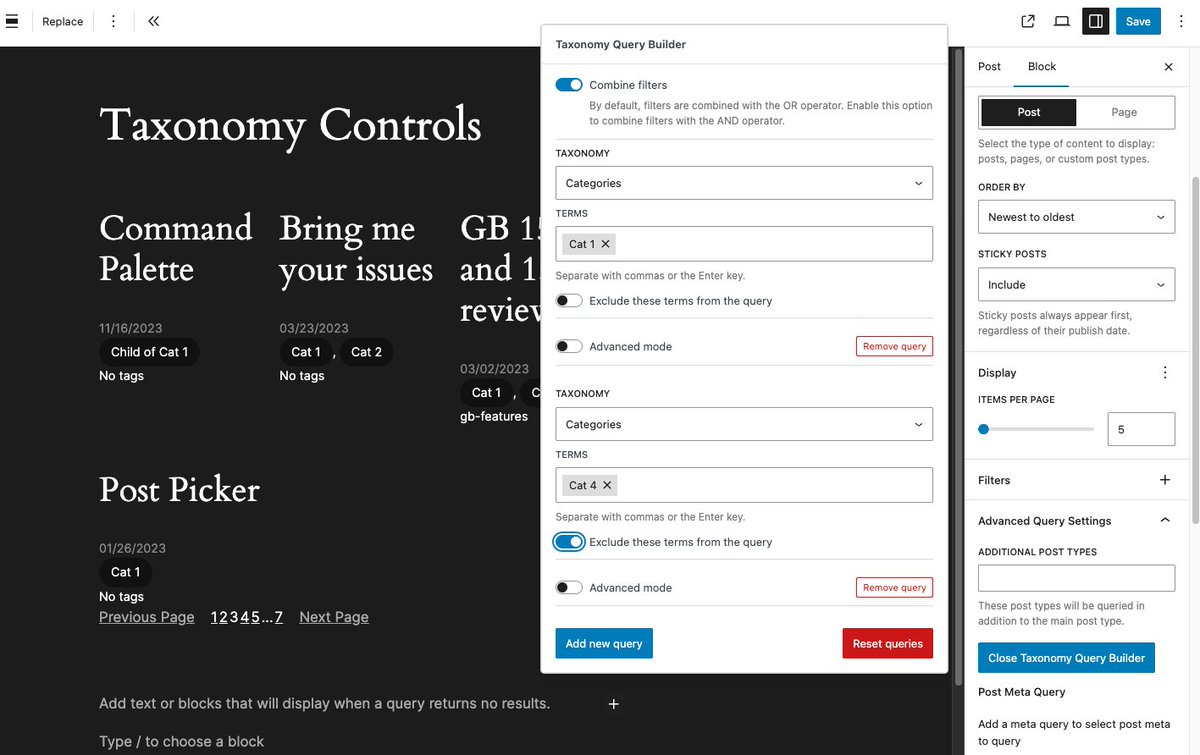Remove the Cat 4 taxonomy query
This screenshot has width=1200, height=755.
pos(894,587)
